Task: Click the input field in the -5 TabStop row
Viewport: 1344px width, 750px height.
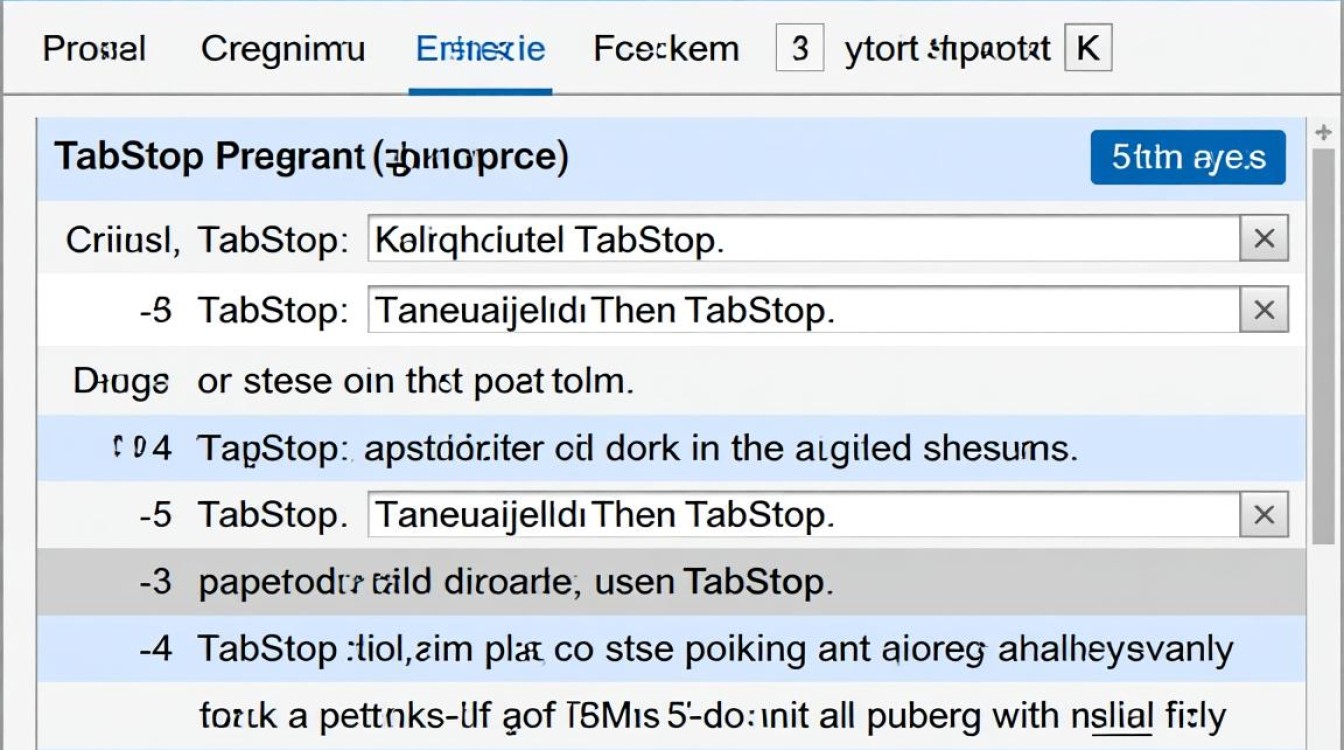Action: point(803,515)
